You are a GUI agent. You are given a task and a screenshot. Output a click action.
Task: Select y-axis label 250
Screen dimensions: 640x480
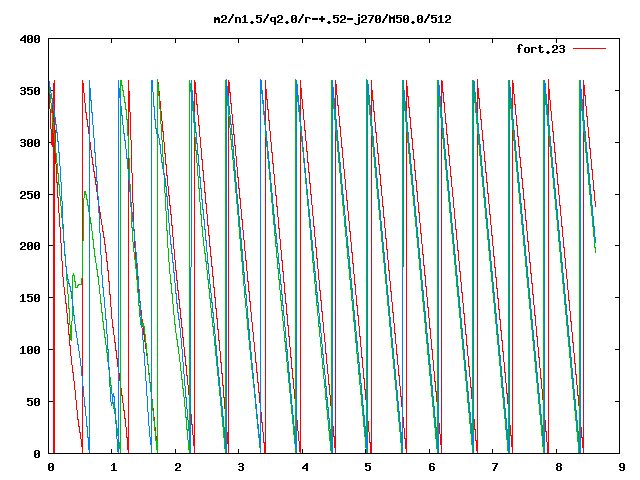tap(30, 195)
